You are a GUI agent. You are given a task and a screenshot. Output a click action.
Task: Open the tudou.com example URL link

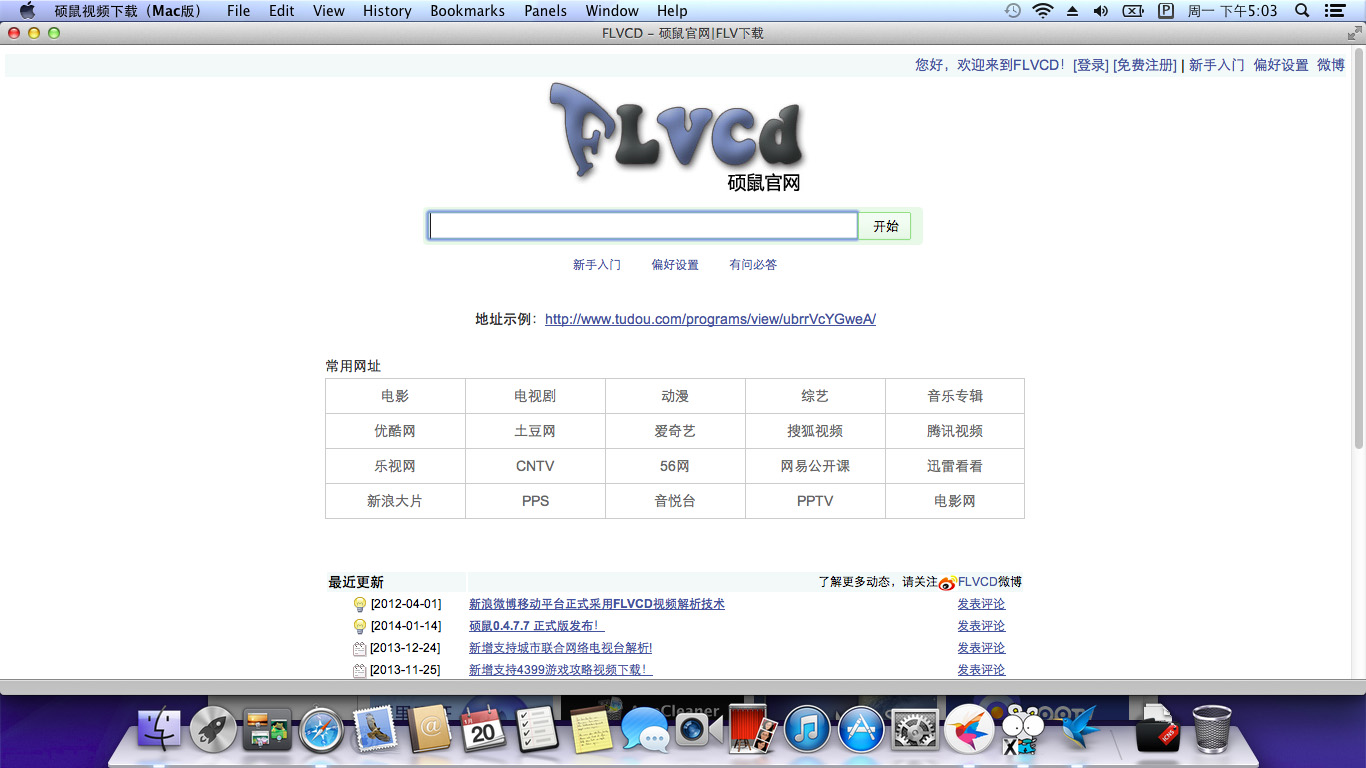tap(710, 320)
